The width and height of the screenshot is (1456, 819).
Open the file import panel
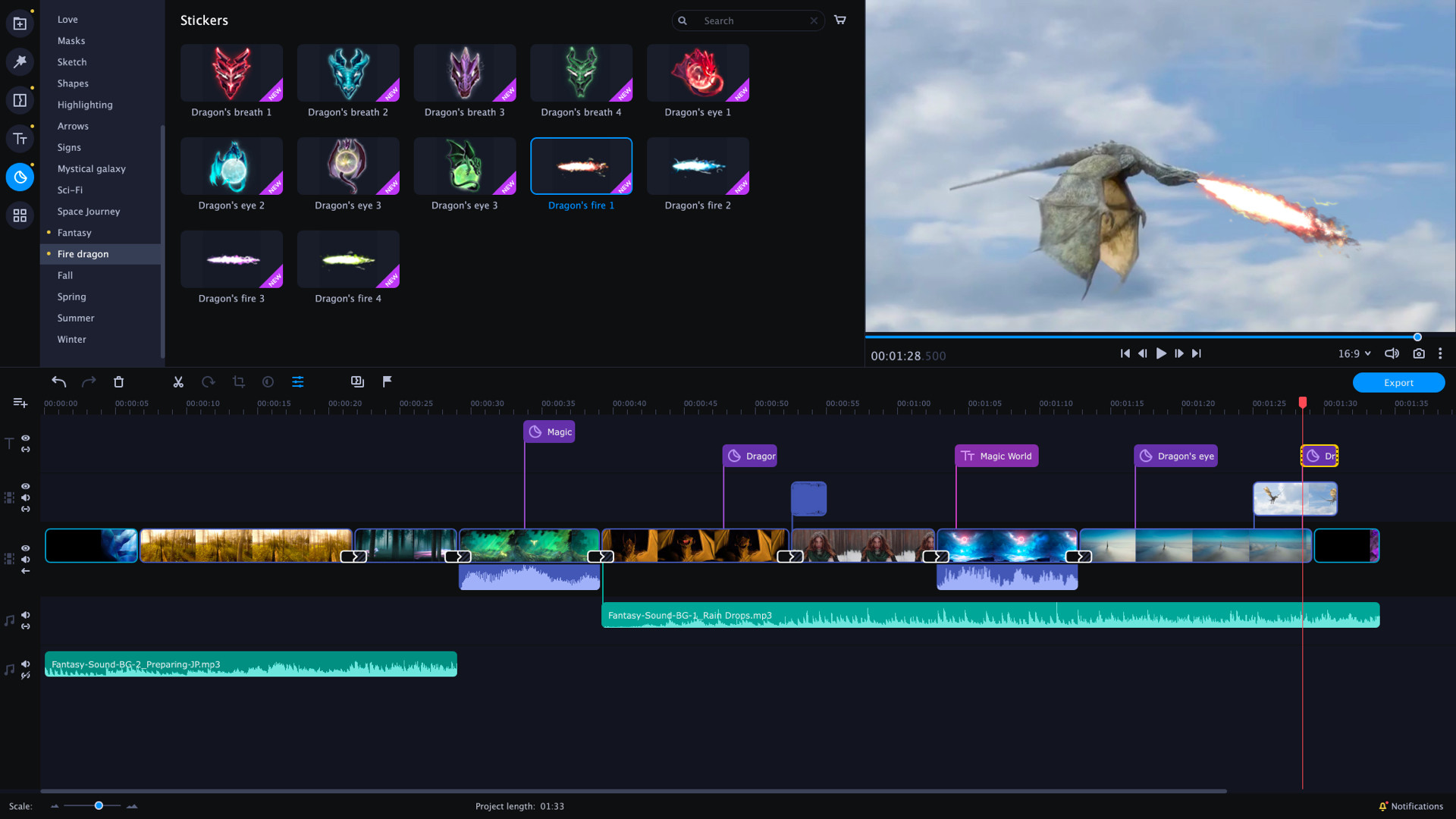click(x=19, y=23)
